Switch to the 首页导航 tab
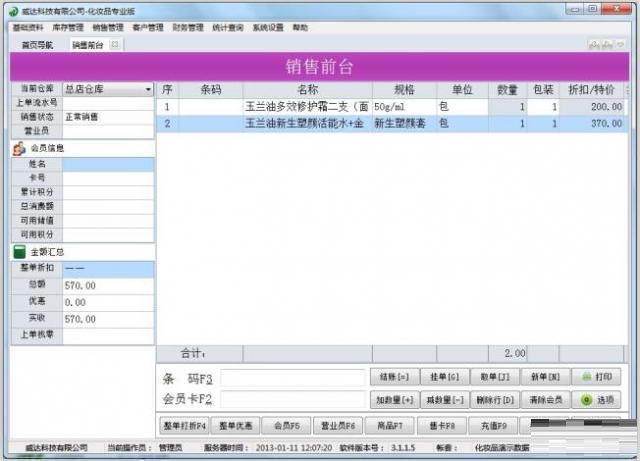This screenshot has height=461, width=640. pyautogui.click(x=37, y=46)
